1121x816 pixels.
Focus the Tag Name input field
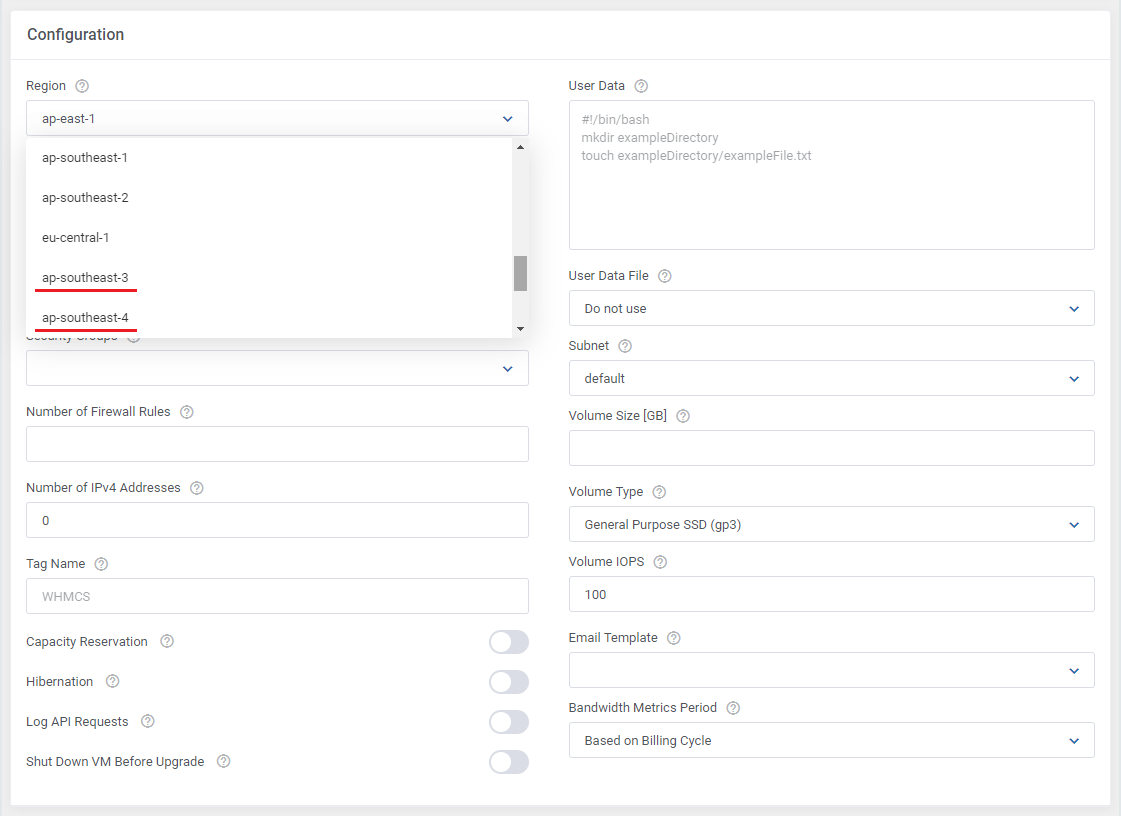pos(277,596)
